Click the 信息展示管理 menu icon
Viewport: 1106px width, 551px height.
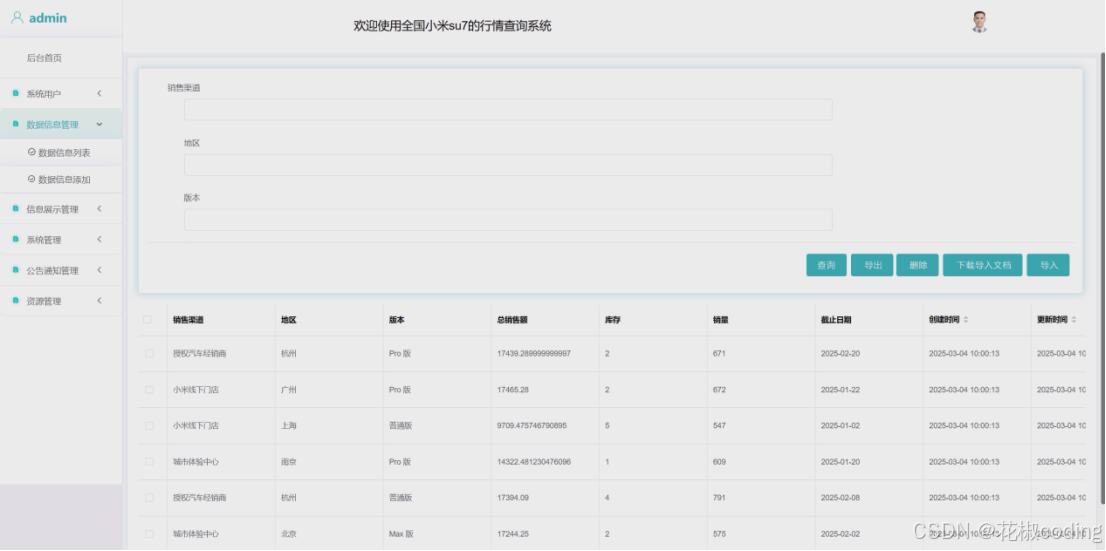(16, 209)
